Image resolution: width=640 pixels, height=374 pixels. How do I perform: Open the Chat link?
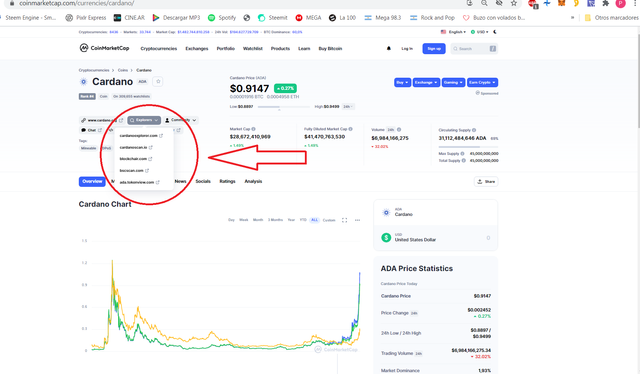point(91,130)
